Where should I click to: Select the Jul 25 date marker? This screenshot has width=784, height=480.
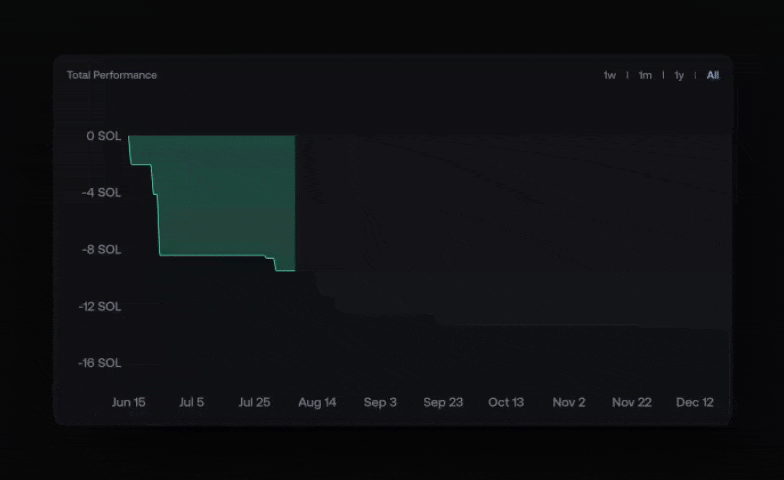(254, 403)
